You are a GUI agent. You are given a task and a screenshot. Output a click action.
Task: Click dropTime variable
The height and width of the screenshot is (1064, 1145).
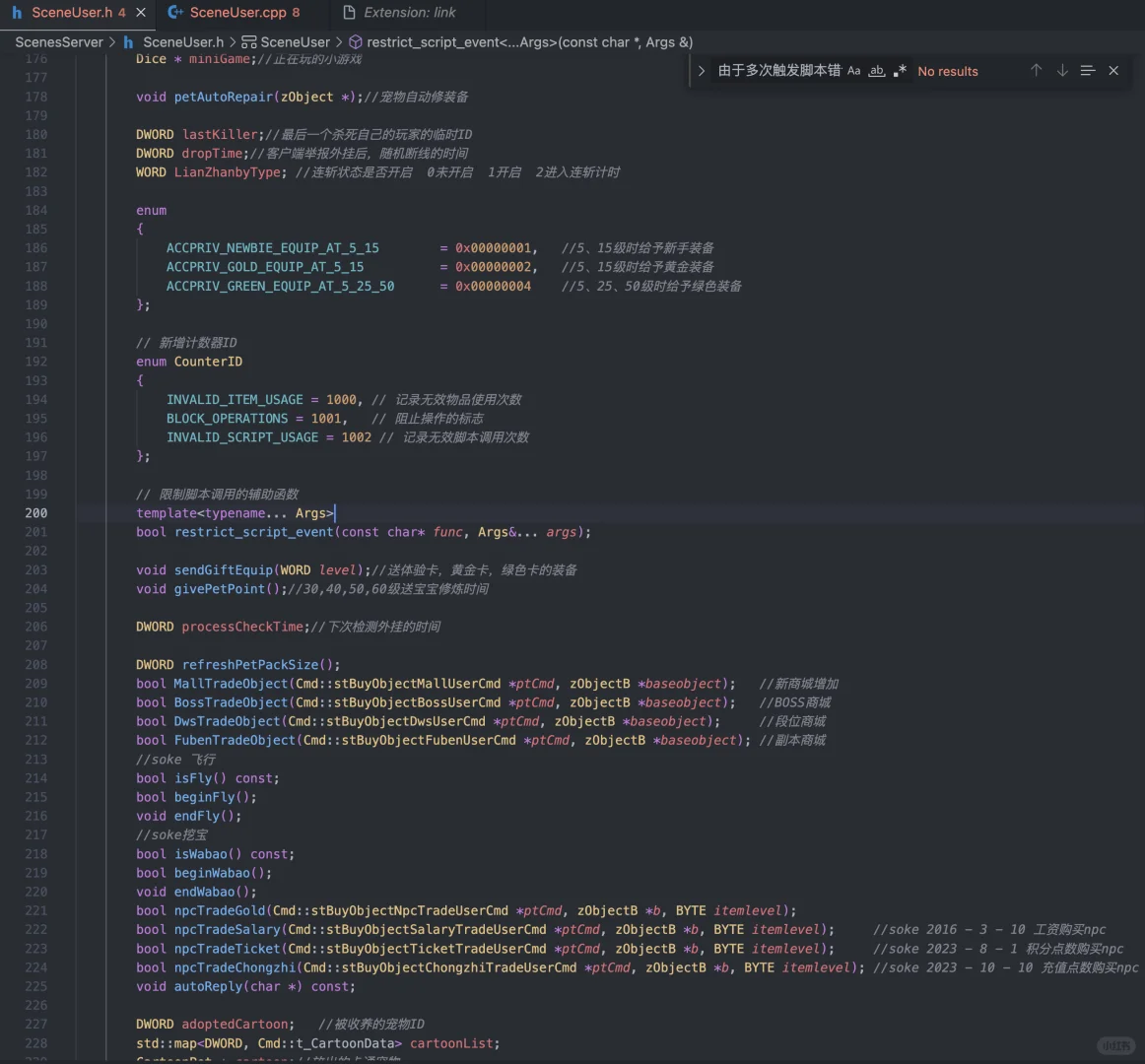point(212,154)
